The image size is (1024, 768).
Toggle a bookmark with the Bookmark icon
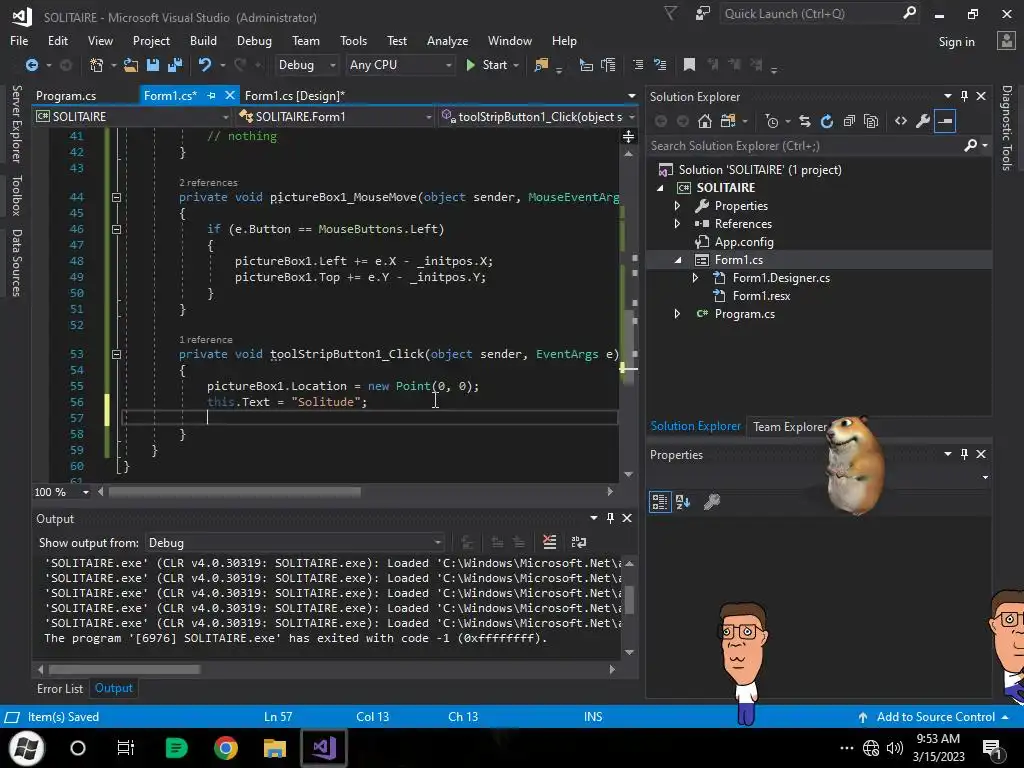click(x=689, y=65)
